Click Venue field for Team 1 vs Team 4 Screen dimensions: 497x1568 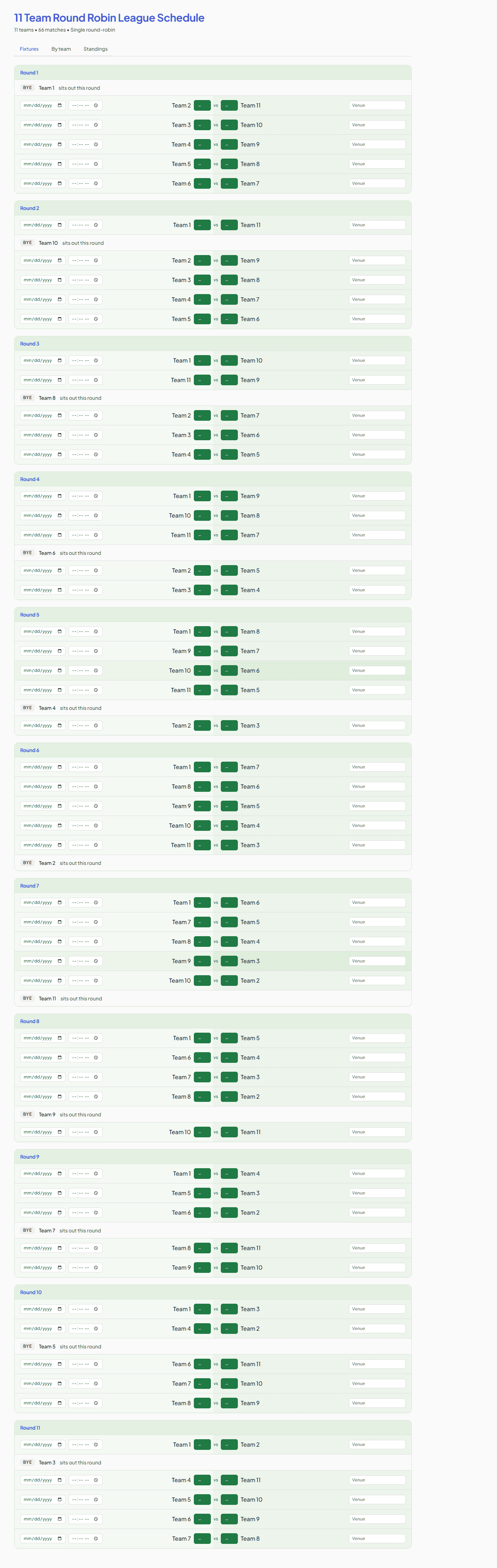click(x=377, y=1174)
